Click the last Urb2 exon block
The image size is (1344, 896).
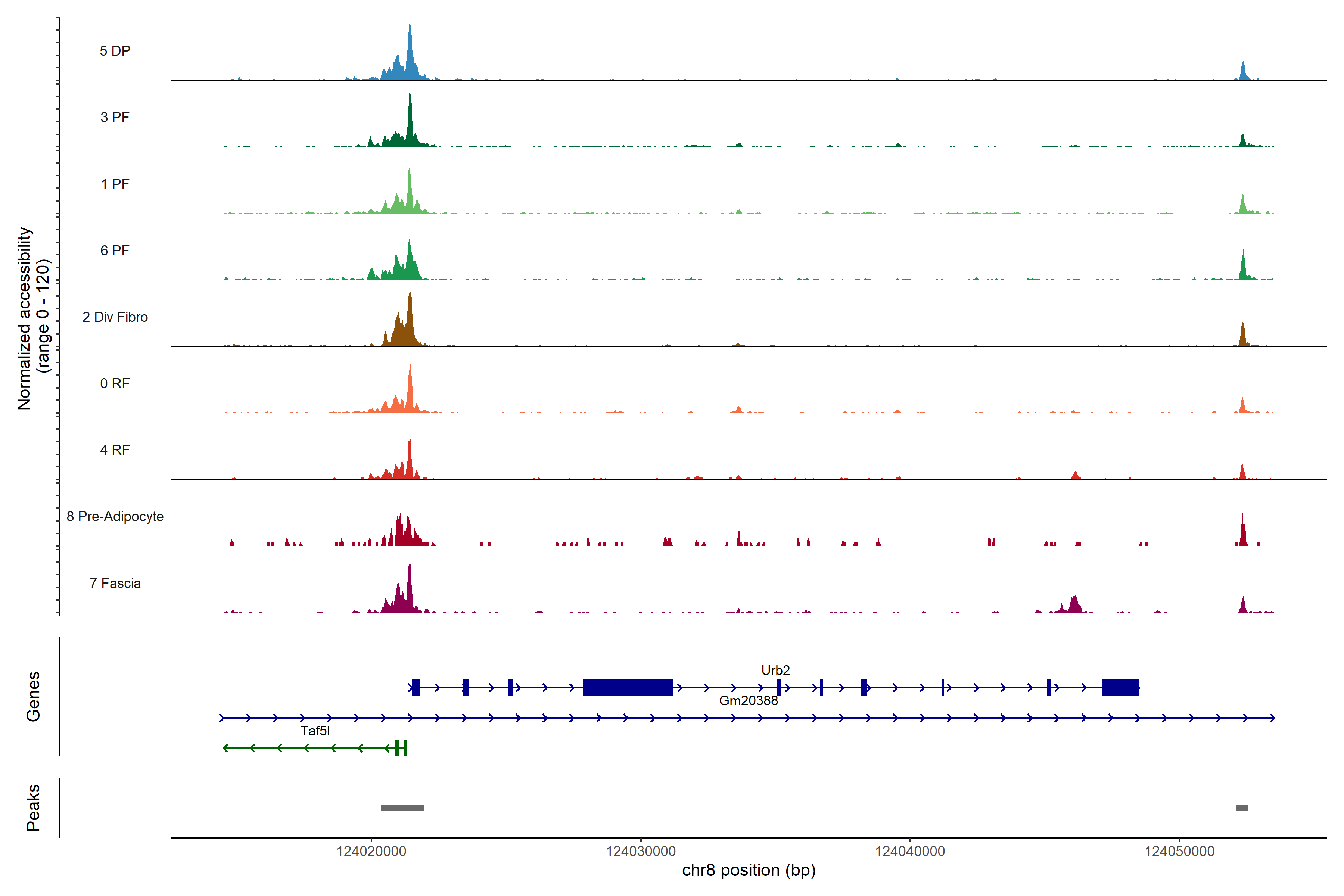1120,687
